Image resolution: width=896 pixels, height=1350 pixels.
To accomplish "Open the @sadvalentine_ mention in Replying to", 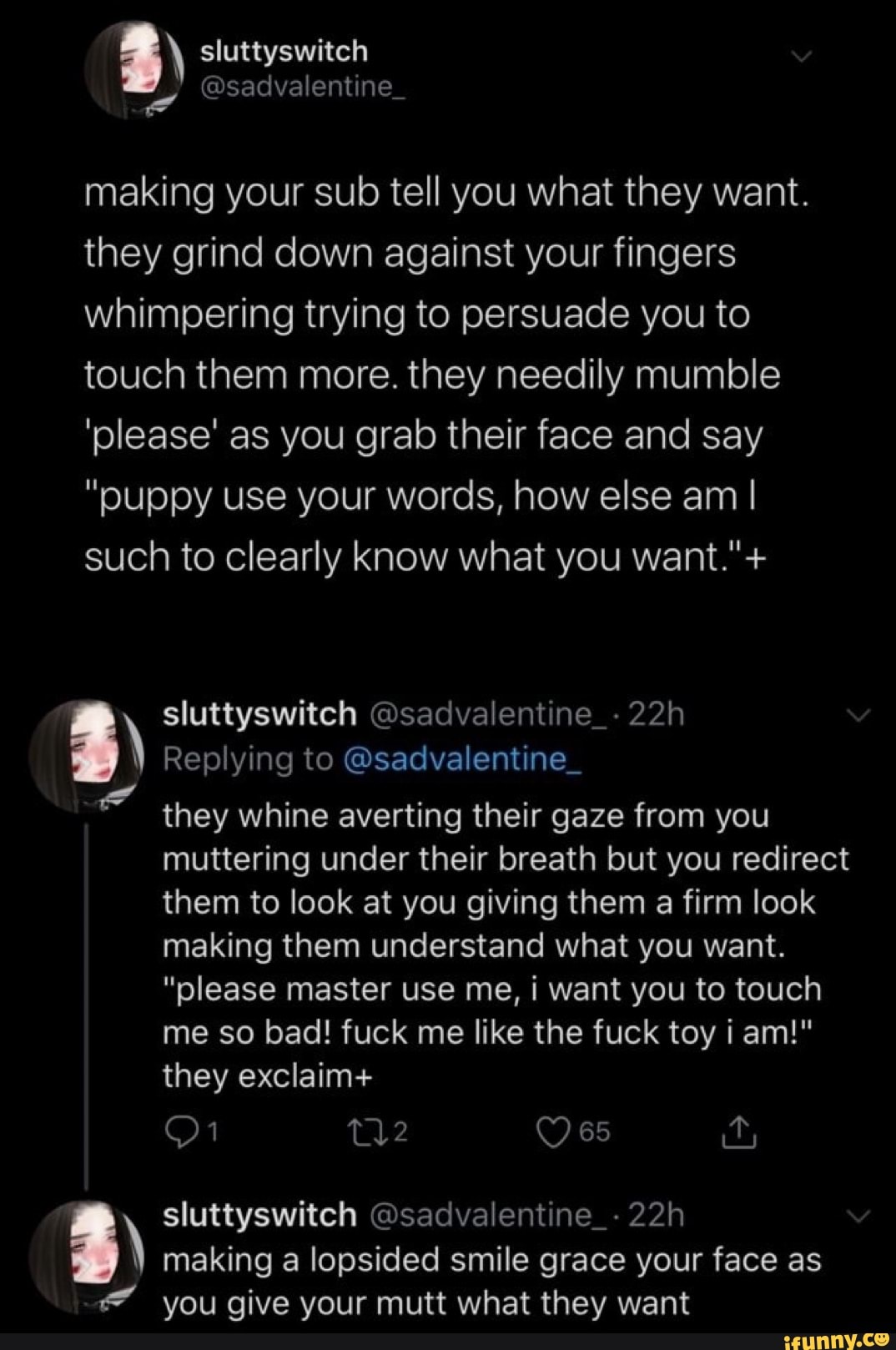I will coord(461,760).
